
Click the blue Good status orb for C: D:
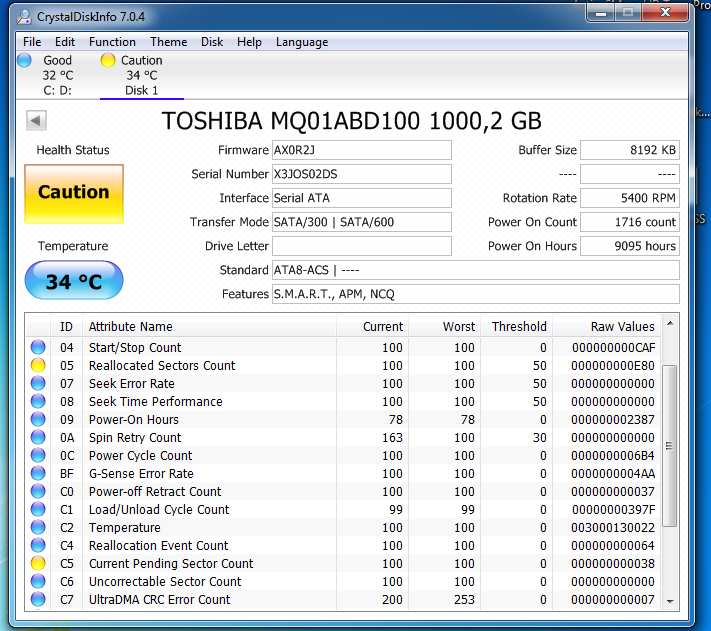coord(24,60)
